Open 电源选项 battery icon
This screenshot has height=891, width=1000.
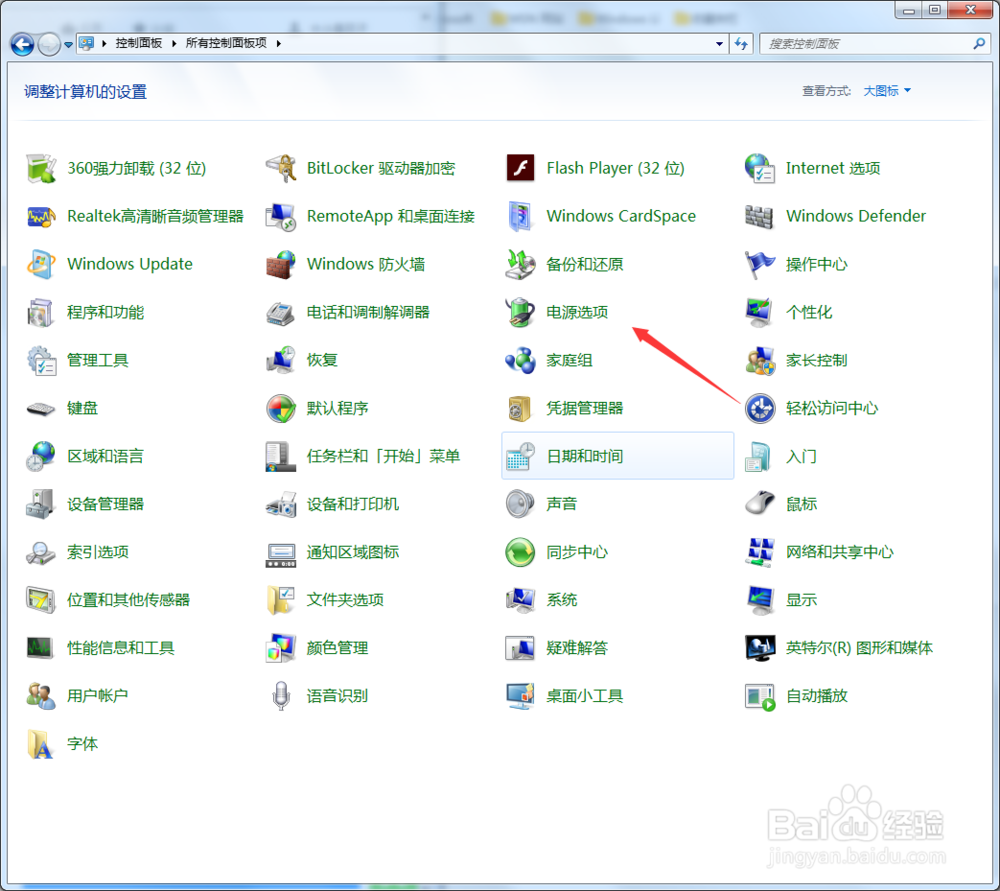(520, 313)
